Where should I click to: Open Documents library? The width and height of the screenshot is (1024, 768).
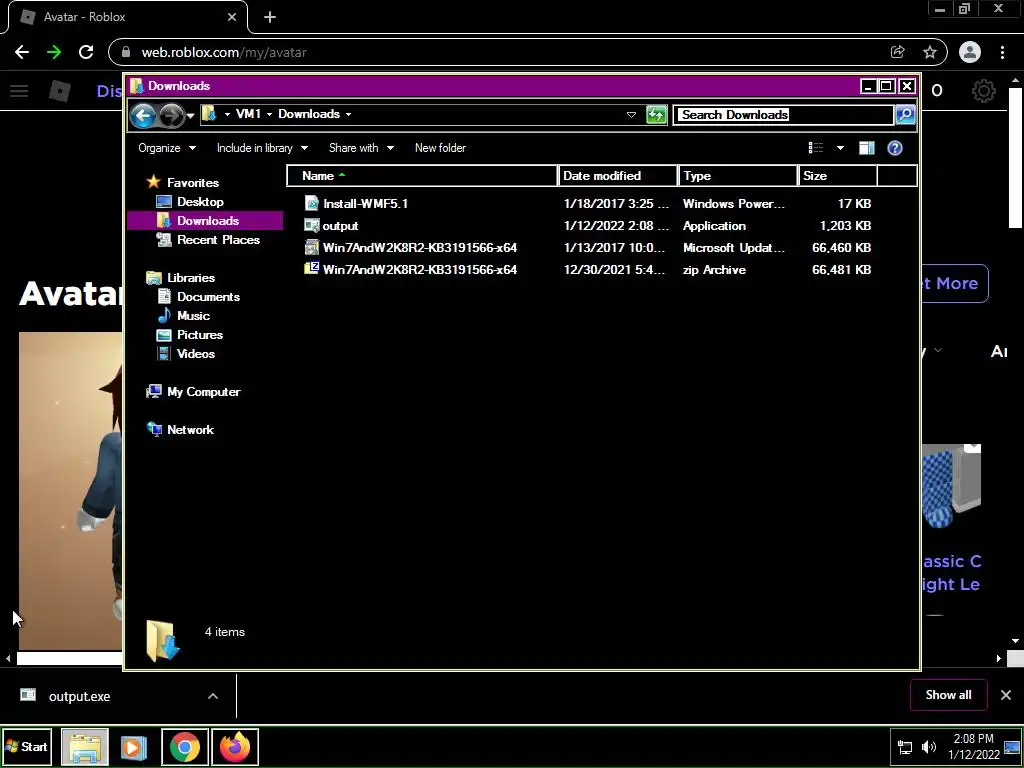pyautogui.click(x=208, y=296)
